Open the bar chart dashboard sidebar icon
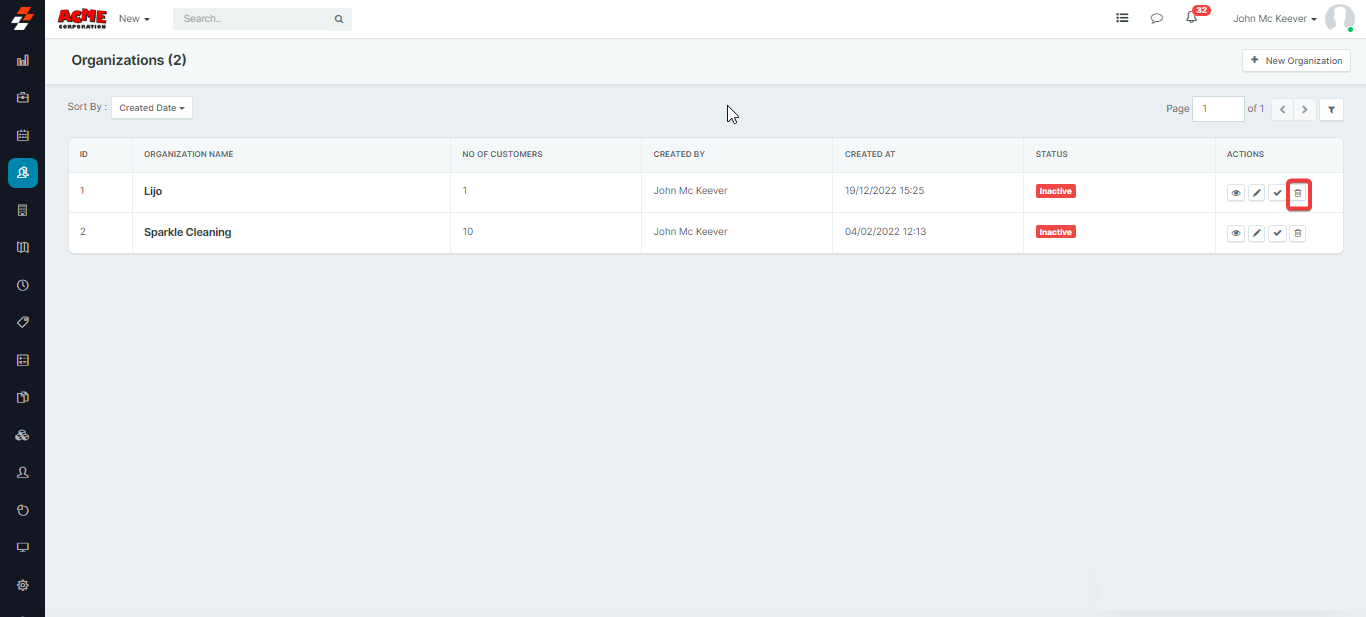The height and width of the screenshot is (617, 1366). click(x=23, y=60)
